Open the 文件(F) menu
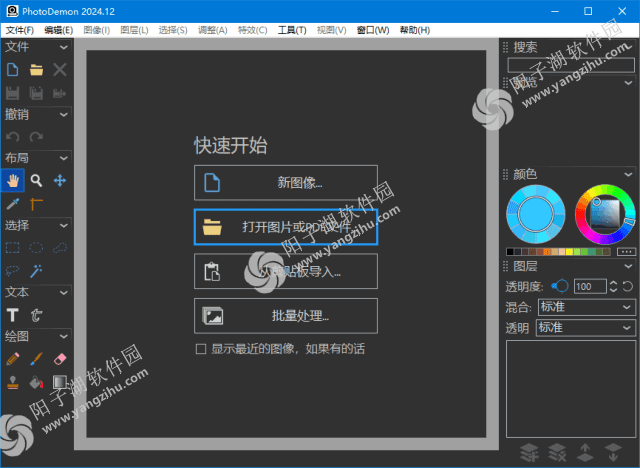The image size is (640, 468). click(20, 30)
